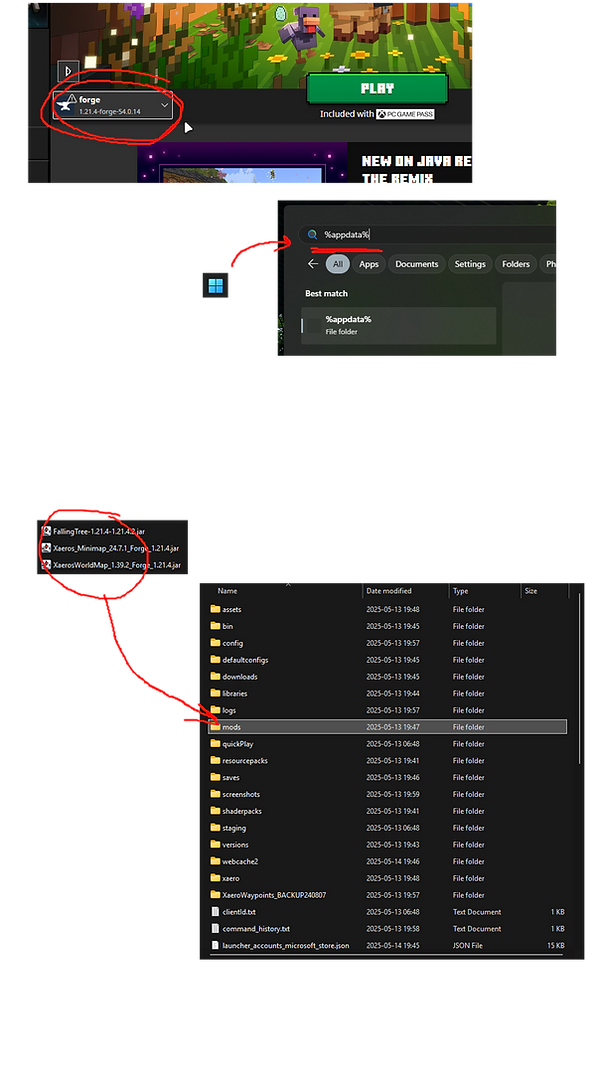Click the screenshots folder icon
This screenshot has width=600, height=1080.
(x=215, y=794)
